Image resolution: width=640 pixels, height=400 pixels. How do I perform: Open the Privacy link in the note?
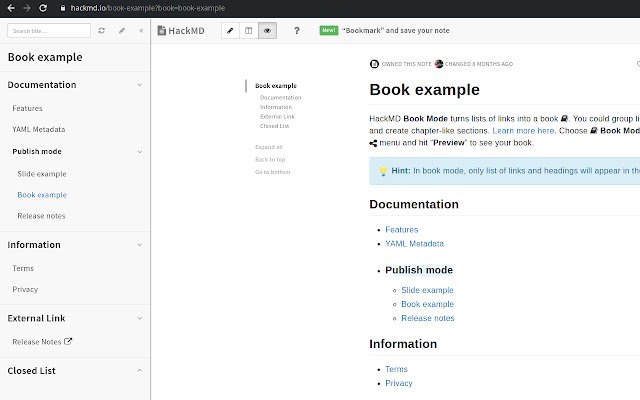(399, 383)
